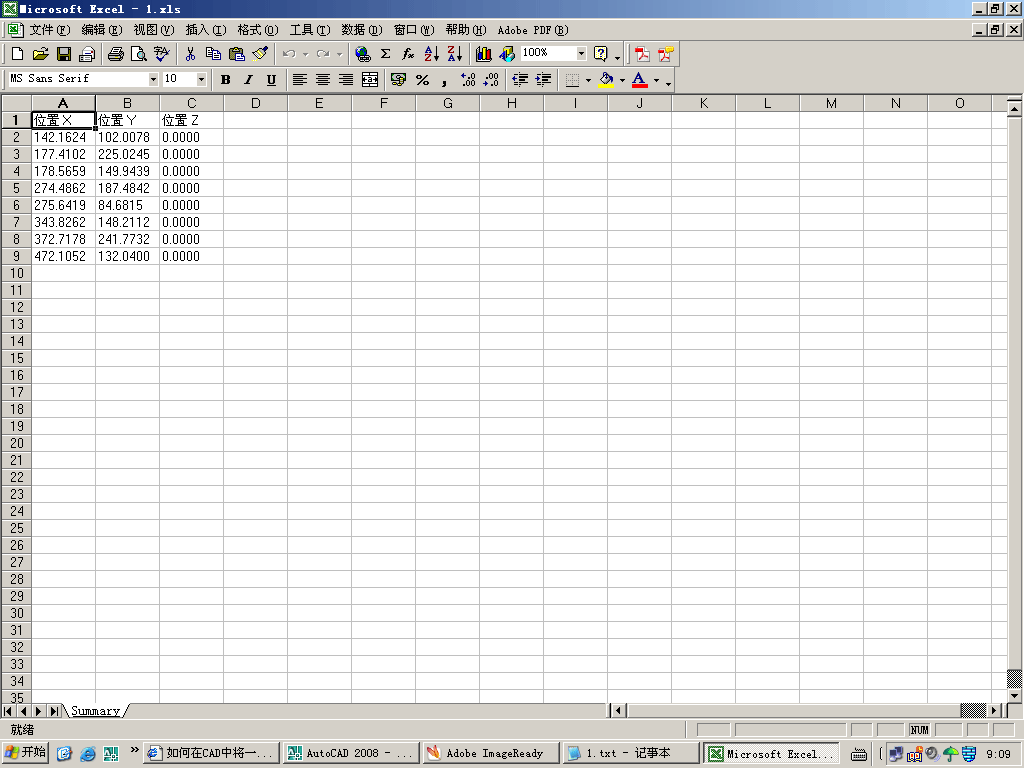This screenshot has width=1024, height=768.
Task: Sort ascending with A-Z icon
Action: coord(432,54)
